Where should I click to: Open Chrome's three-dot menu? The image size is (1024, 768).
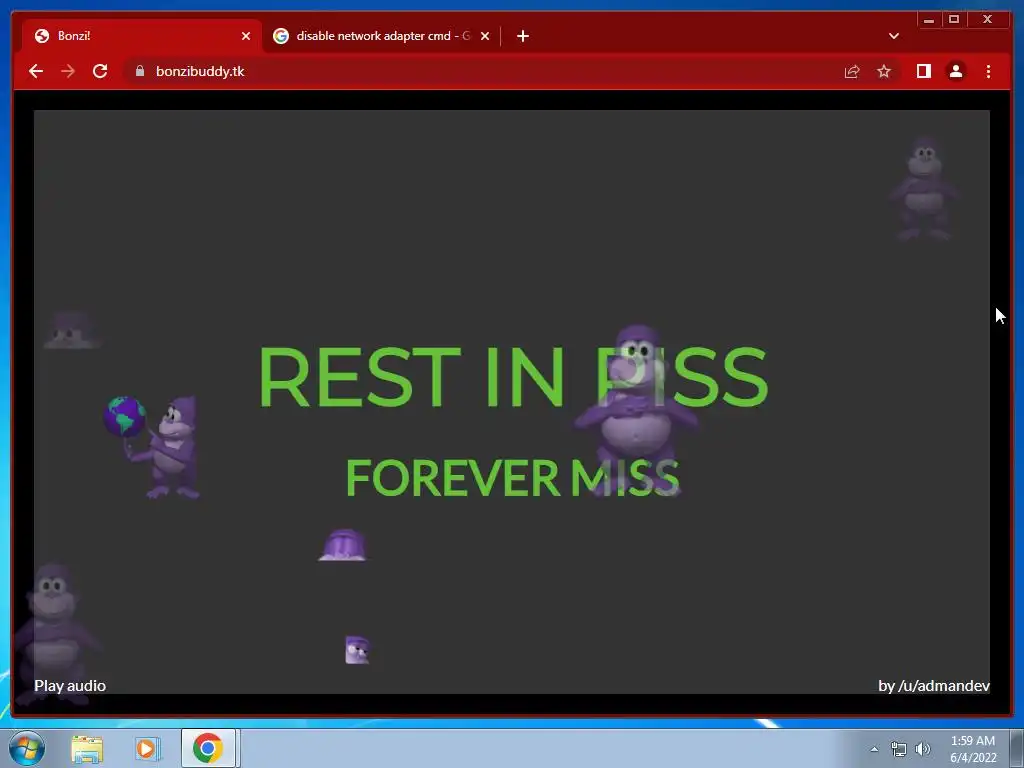988,71
